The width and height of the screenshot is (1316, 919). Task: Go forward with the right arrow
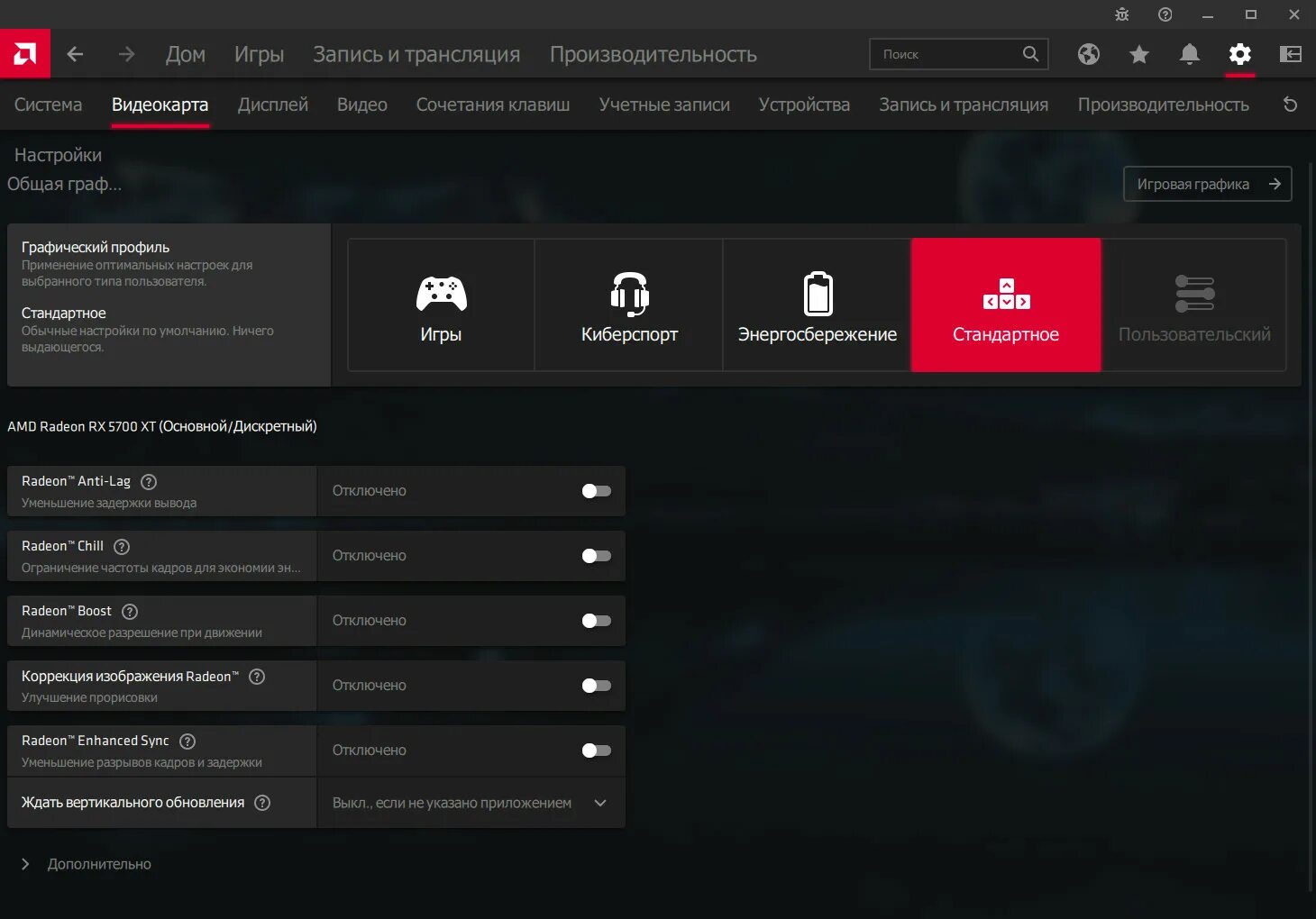coord(126,54)
